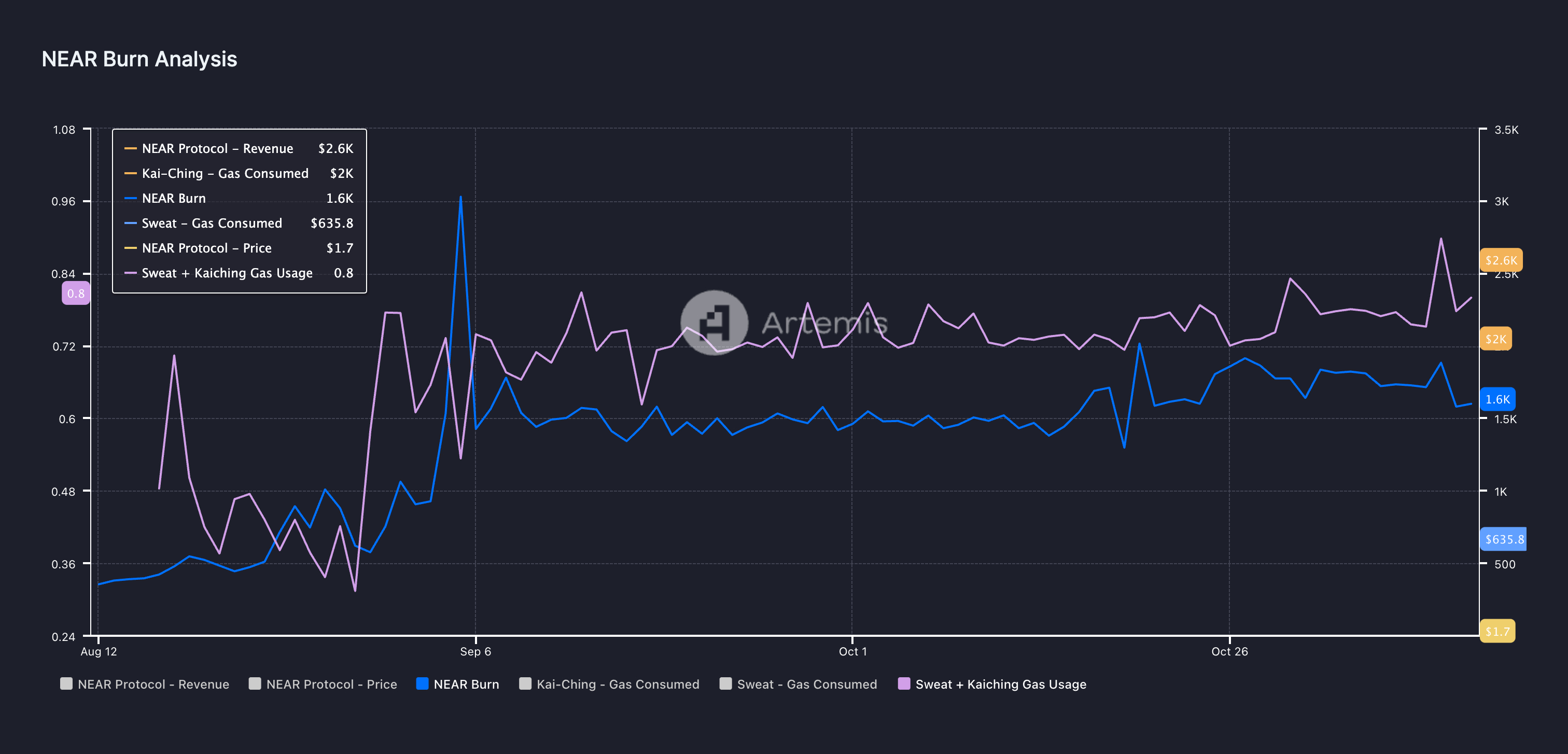Click the Kai-Ching - Gas Consumed legend label
This screenshot has width=1568, height=754.
(618, 684)
